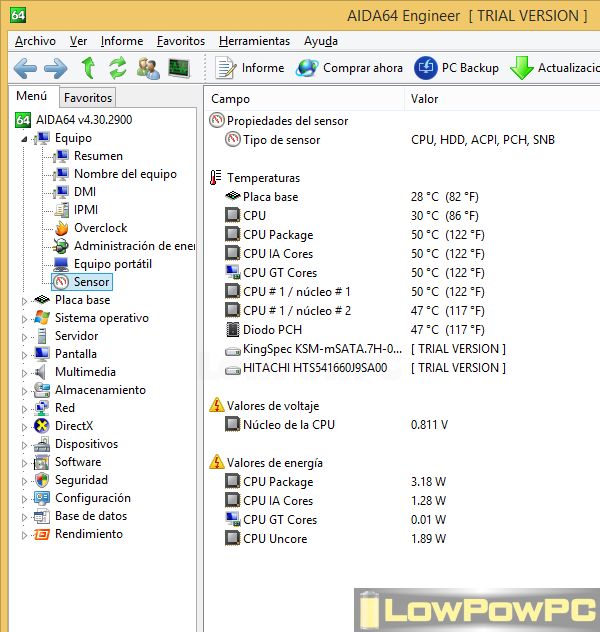Expand the Sistema operativo tree node
600x632 pixels.
coord(24,319)
